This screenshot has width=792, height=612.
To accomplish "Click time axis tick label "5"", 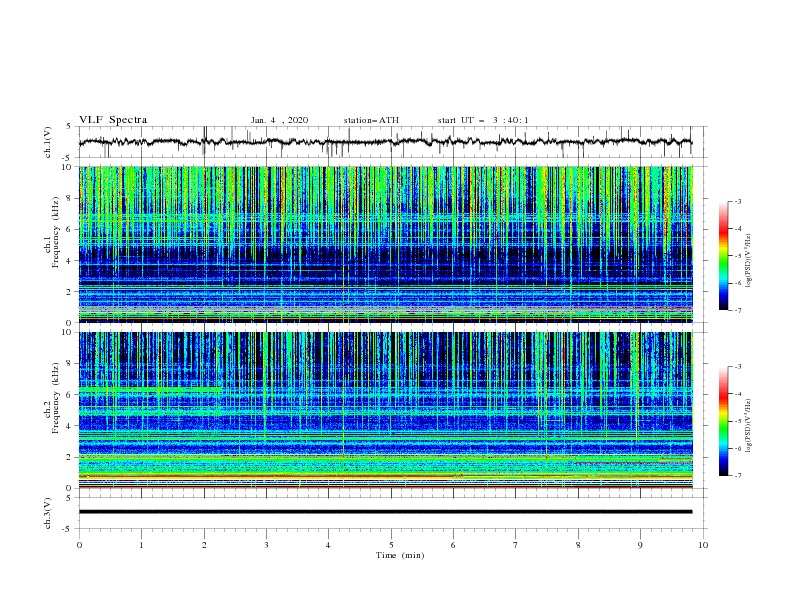I will pos(391,545).
